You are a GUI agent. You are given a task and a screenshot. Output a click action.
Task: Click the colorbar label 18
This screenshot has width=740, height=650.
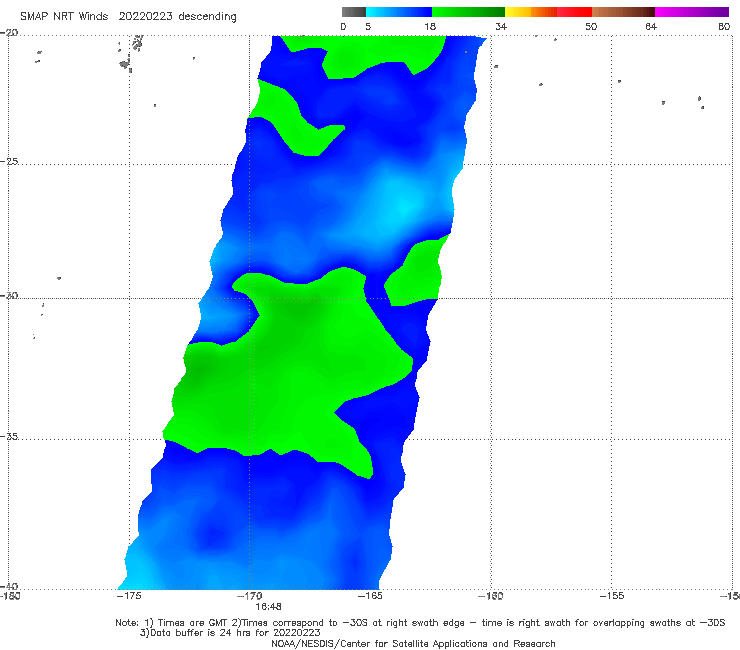tap(430, 27)
